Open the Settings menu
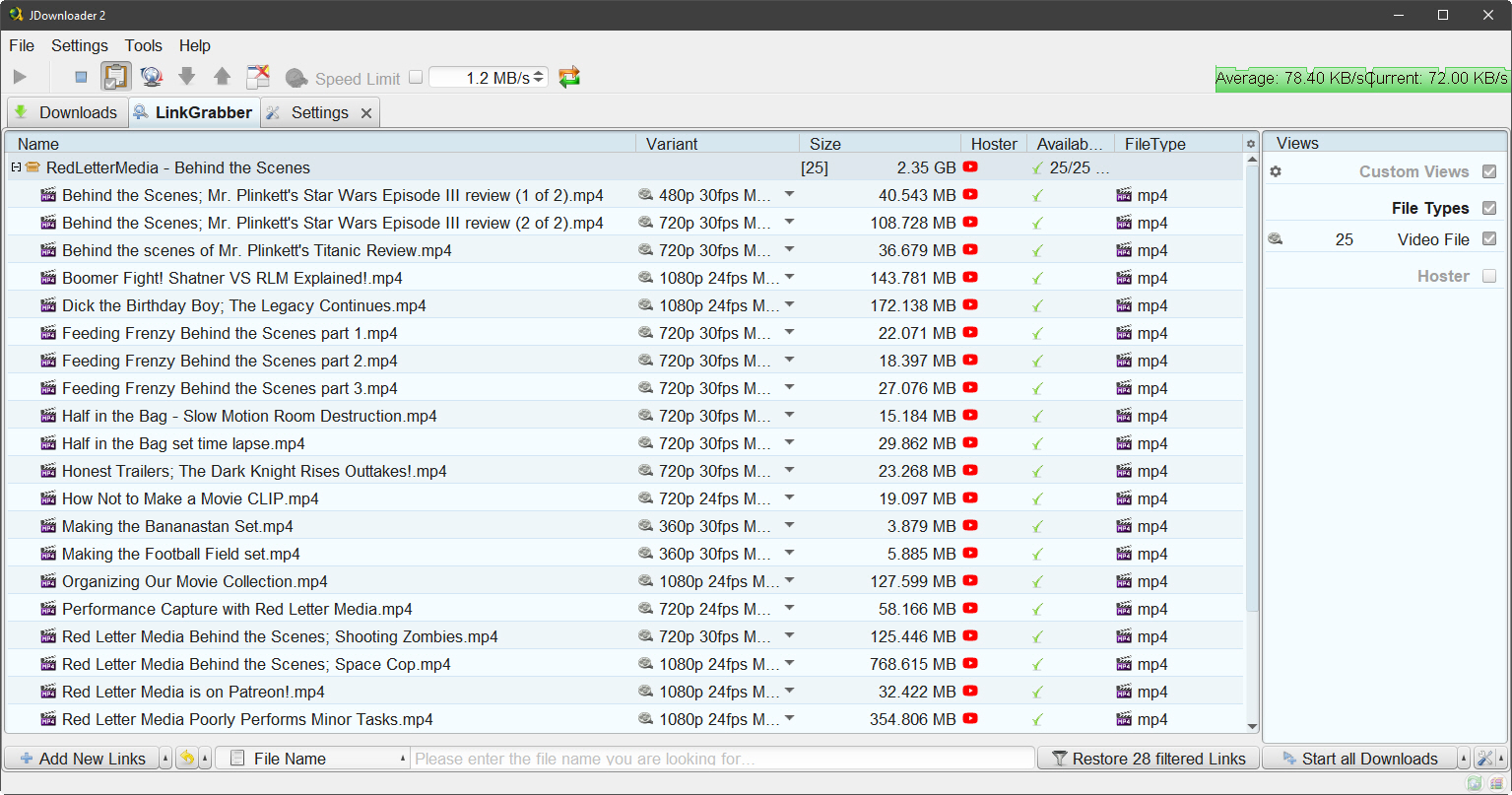The image size is (1512, 795). point(80,45)
